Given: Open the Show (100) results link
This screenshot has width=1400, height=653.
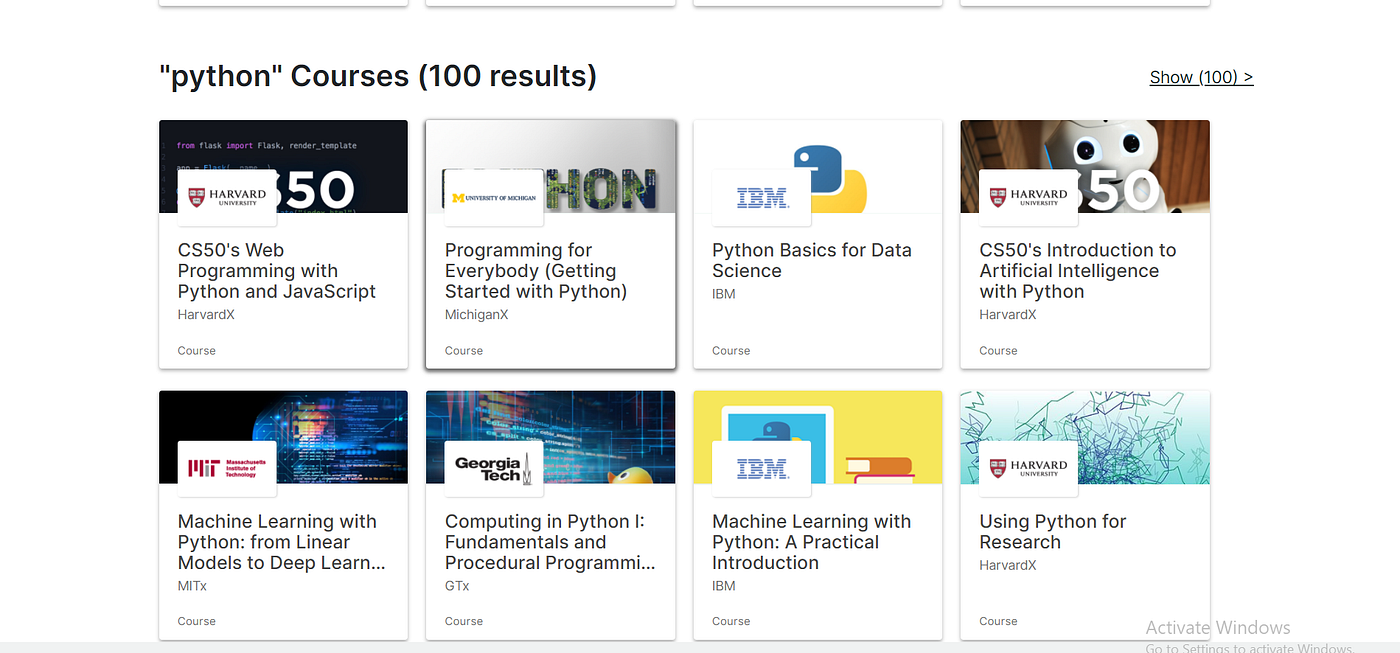Looking at the screenshot, I should pyautogui.click(x=1200, y=77).
